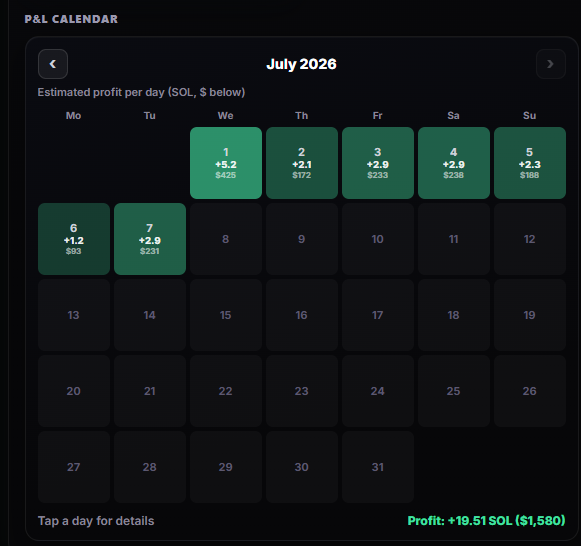Choose day 27 cell
This screenshot has width=581, height=546.
(74, 467)
